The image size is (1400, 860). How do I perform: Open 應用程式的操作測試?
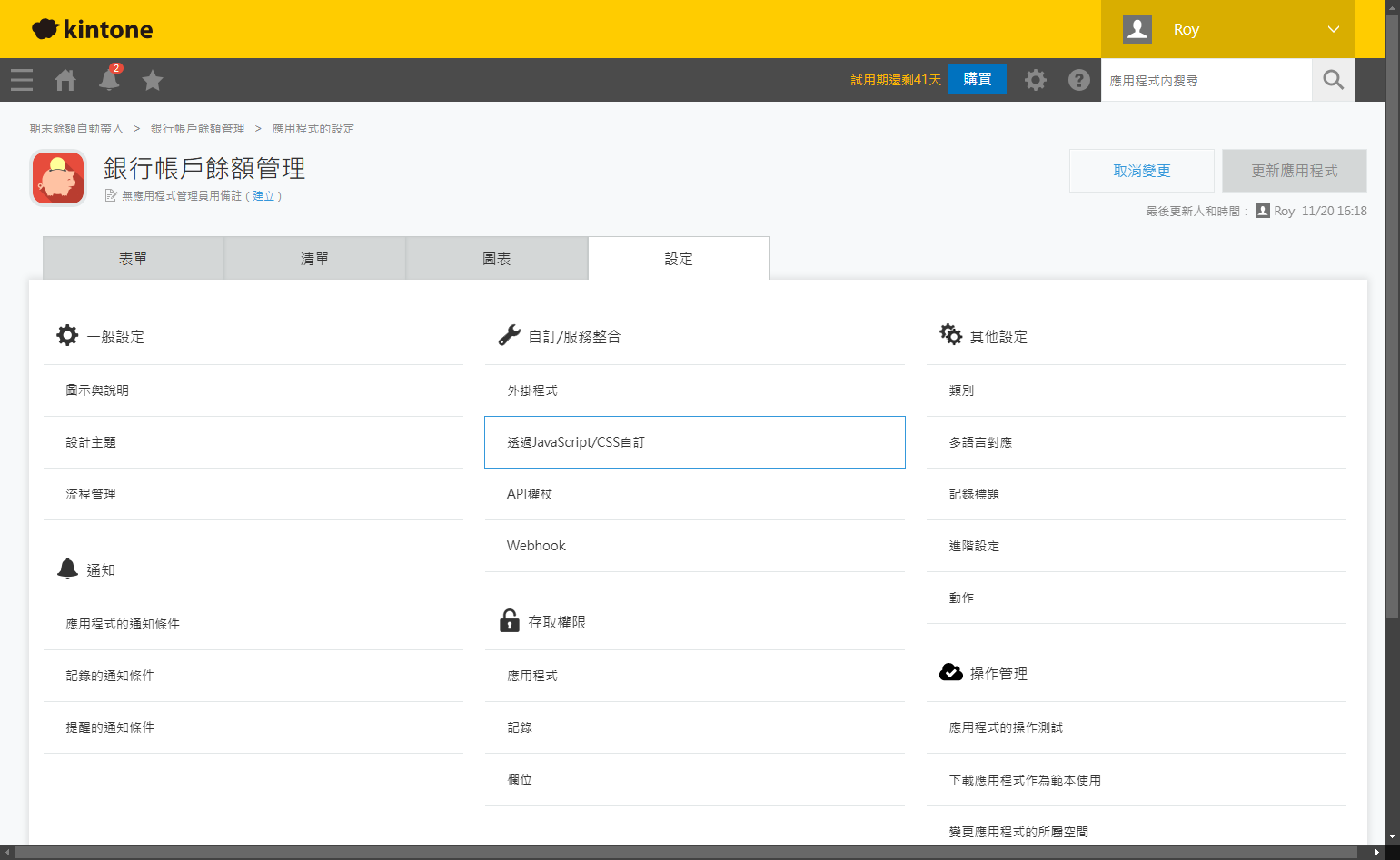[x=1137, y=727]
